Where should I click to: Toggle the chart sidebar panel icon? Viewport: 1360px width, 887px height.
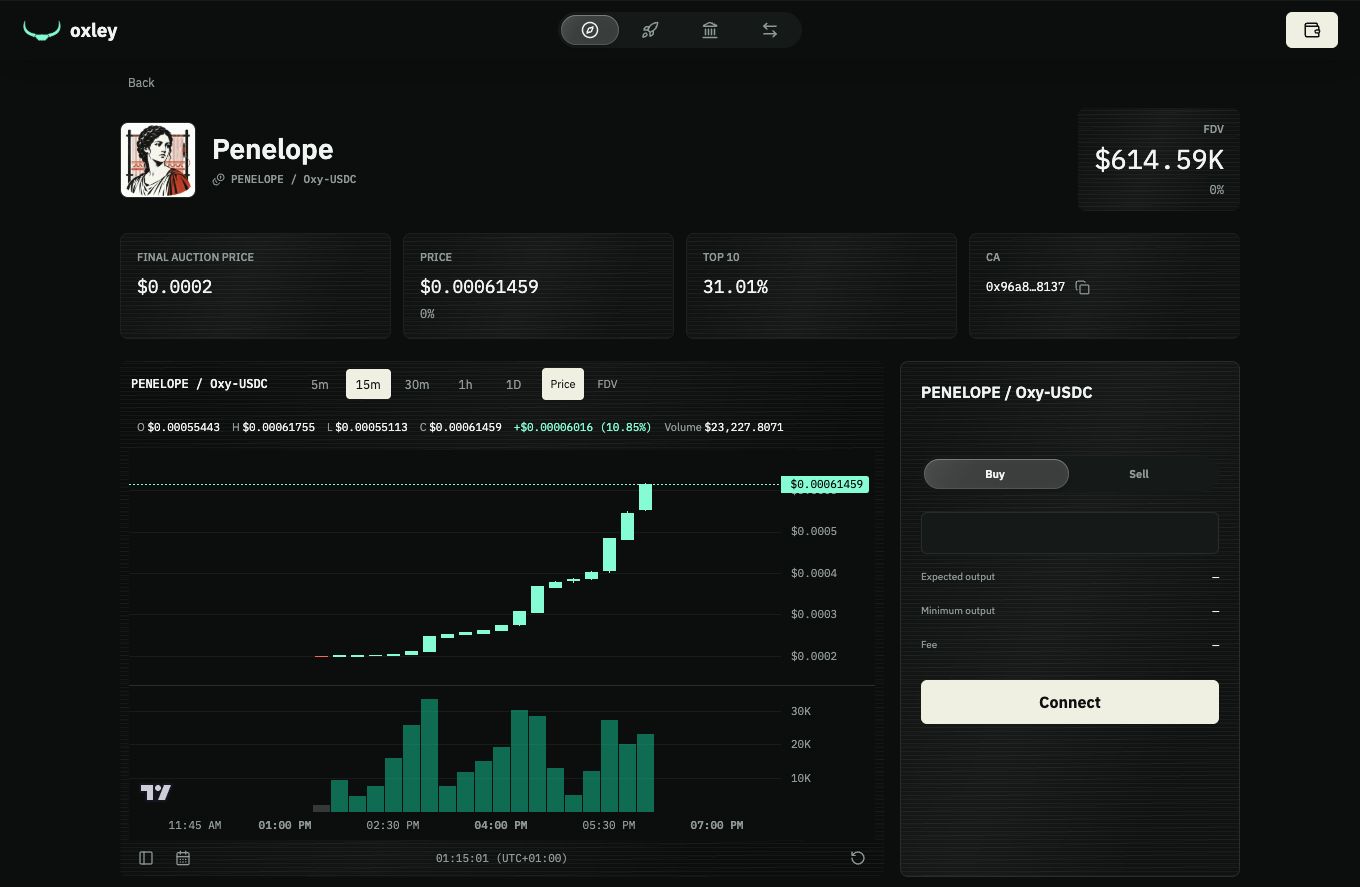coord(146,858)
